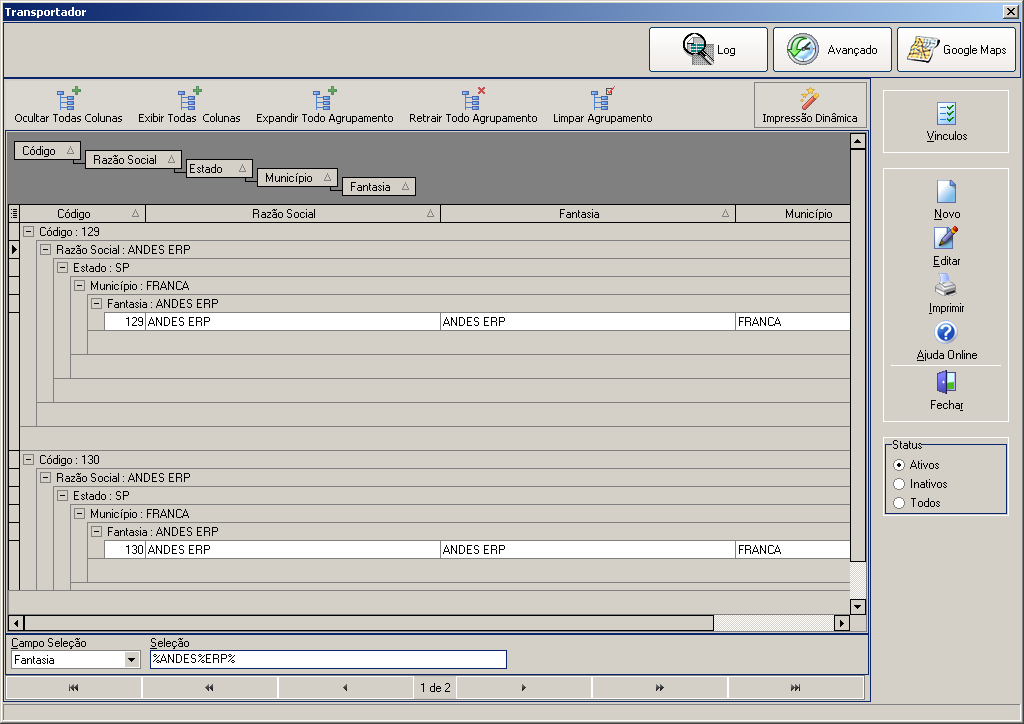Go to next record arrow
Image resolution: width=1024 pixels, height=724 pixels.
point(524,687)
